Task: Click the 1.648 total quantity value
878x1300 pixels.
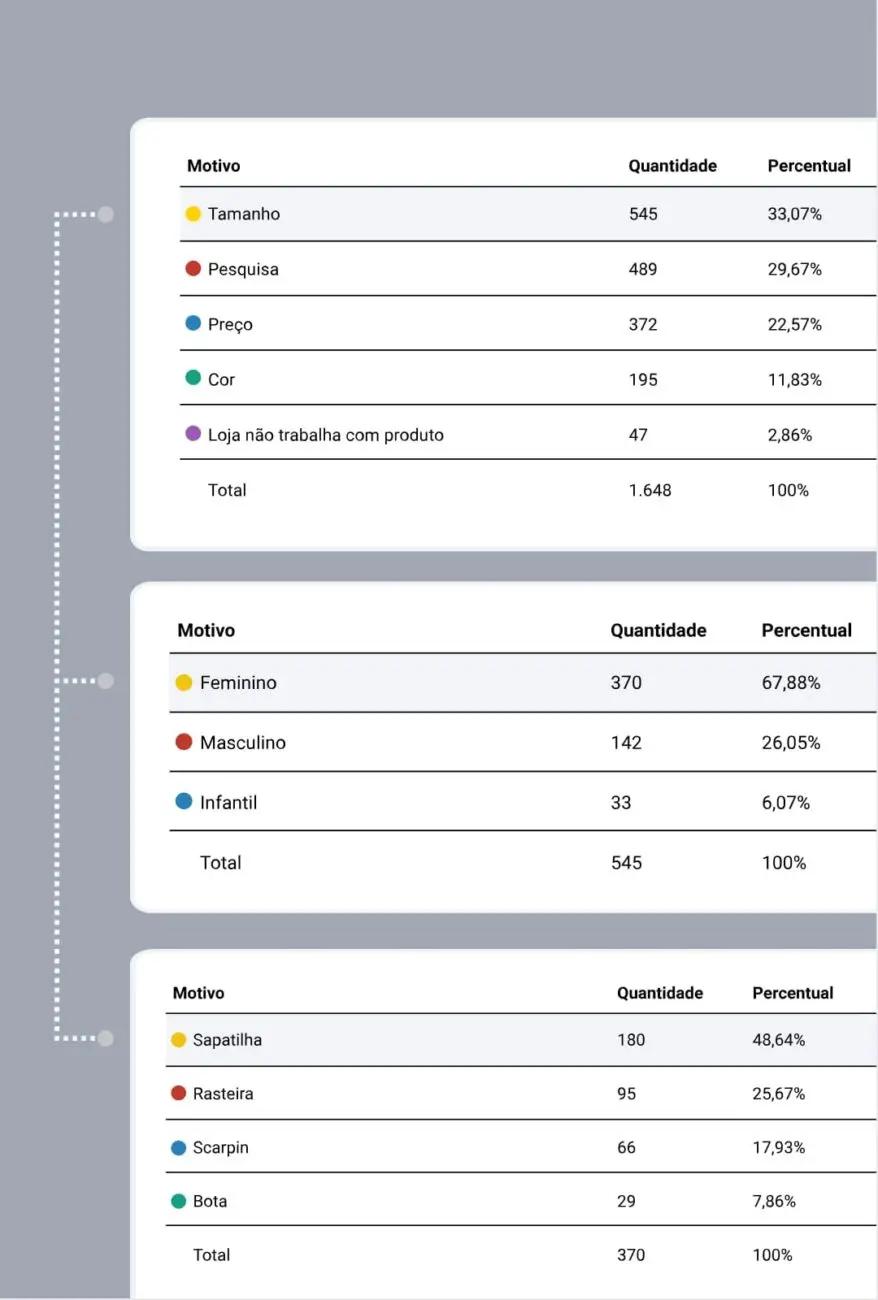Action: click(x=650, y=490)
